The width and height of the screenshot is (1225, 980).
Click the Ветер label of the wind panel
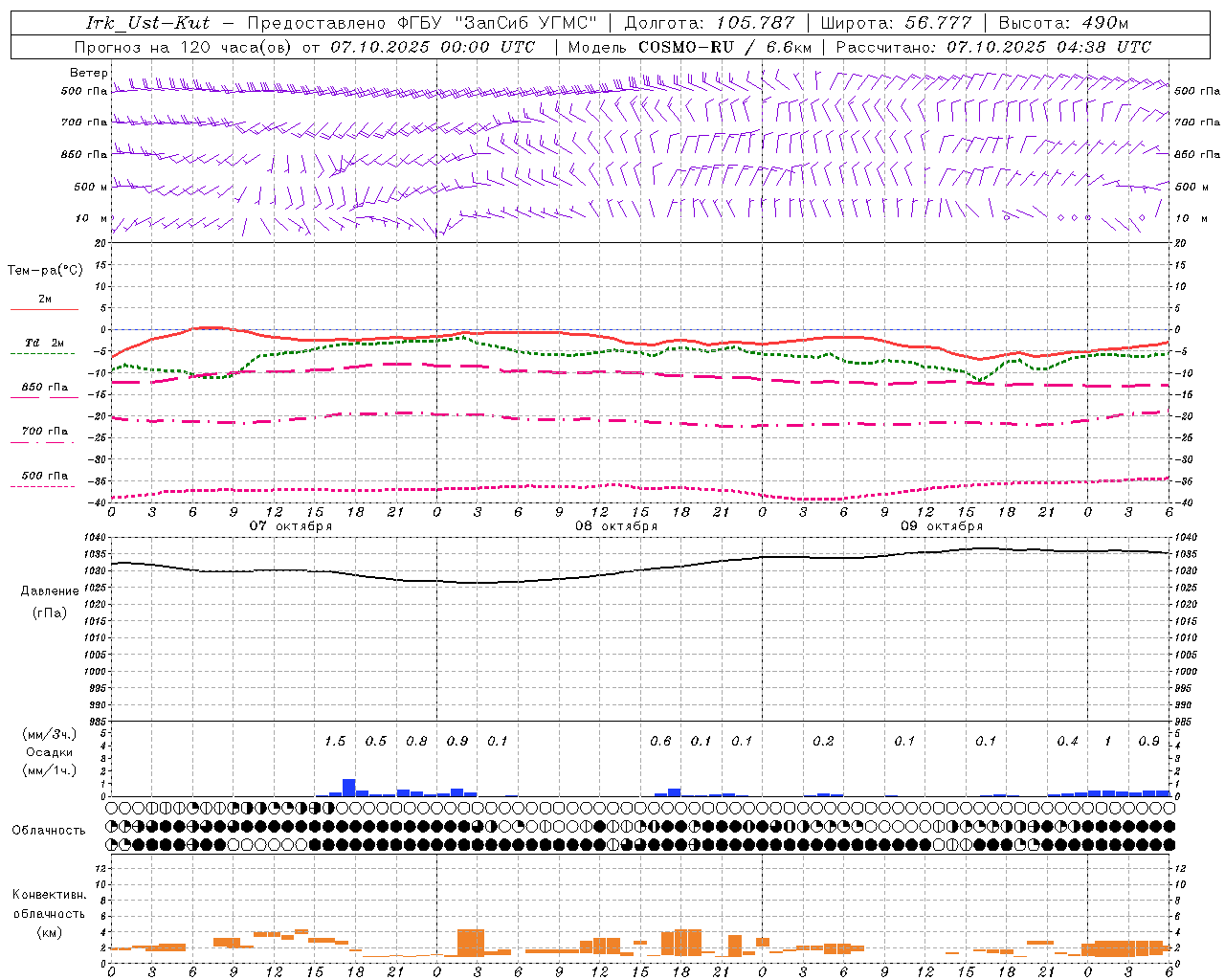point(89,73)
